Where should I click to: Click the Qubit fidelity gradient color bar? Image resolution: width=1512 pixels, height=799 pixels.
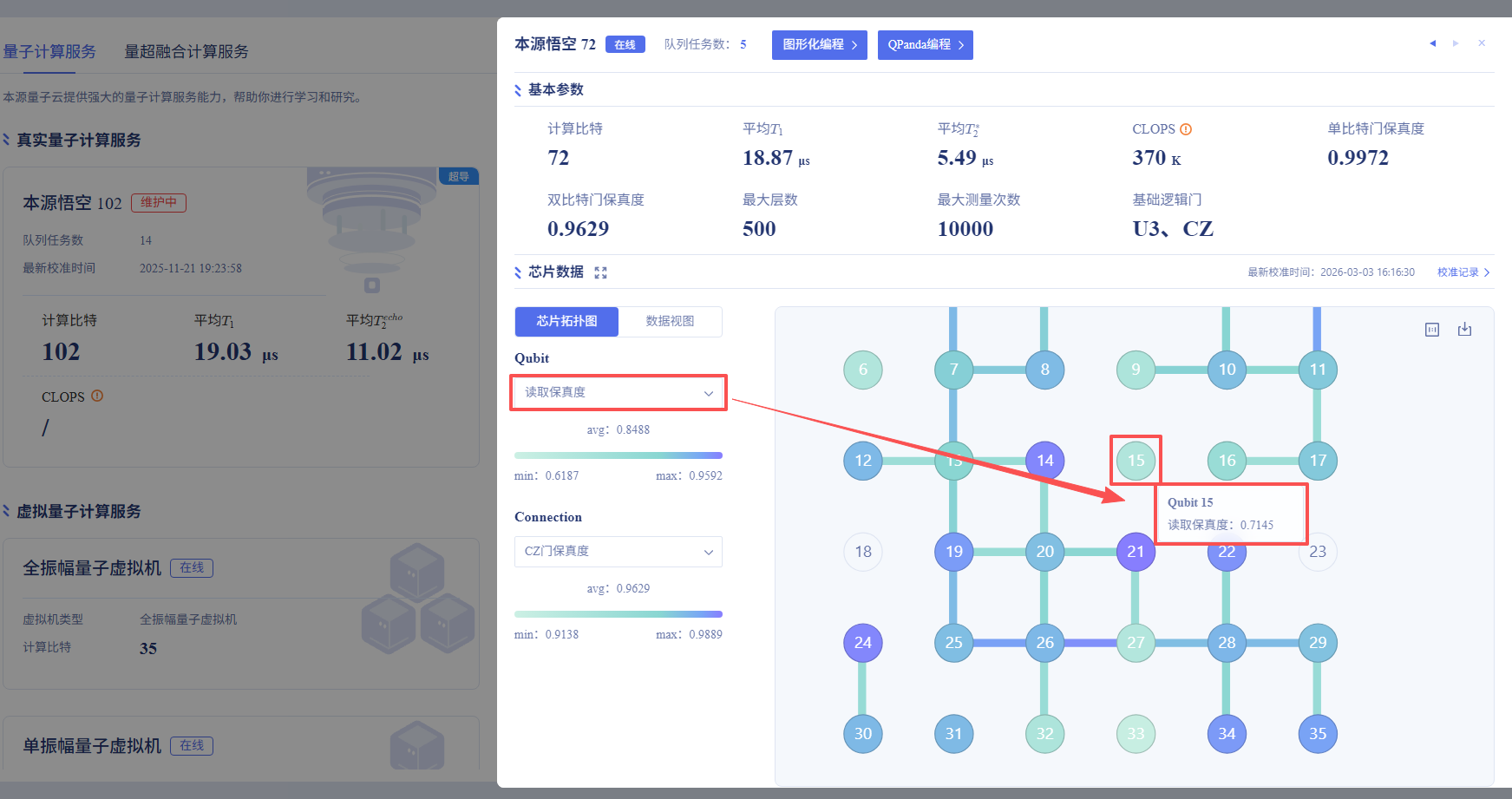[x=619, y=455]
